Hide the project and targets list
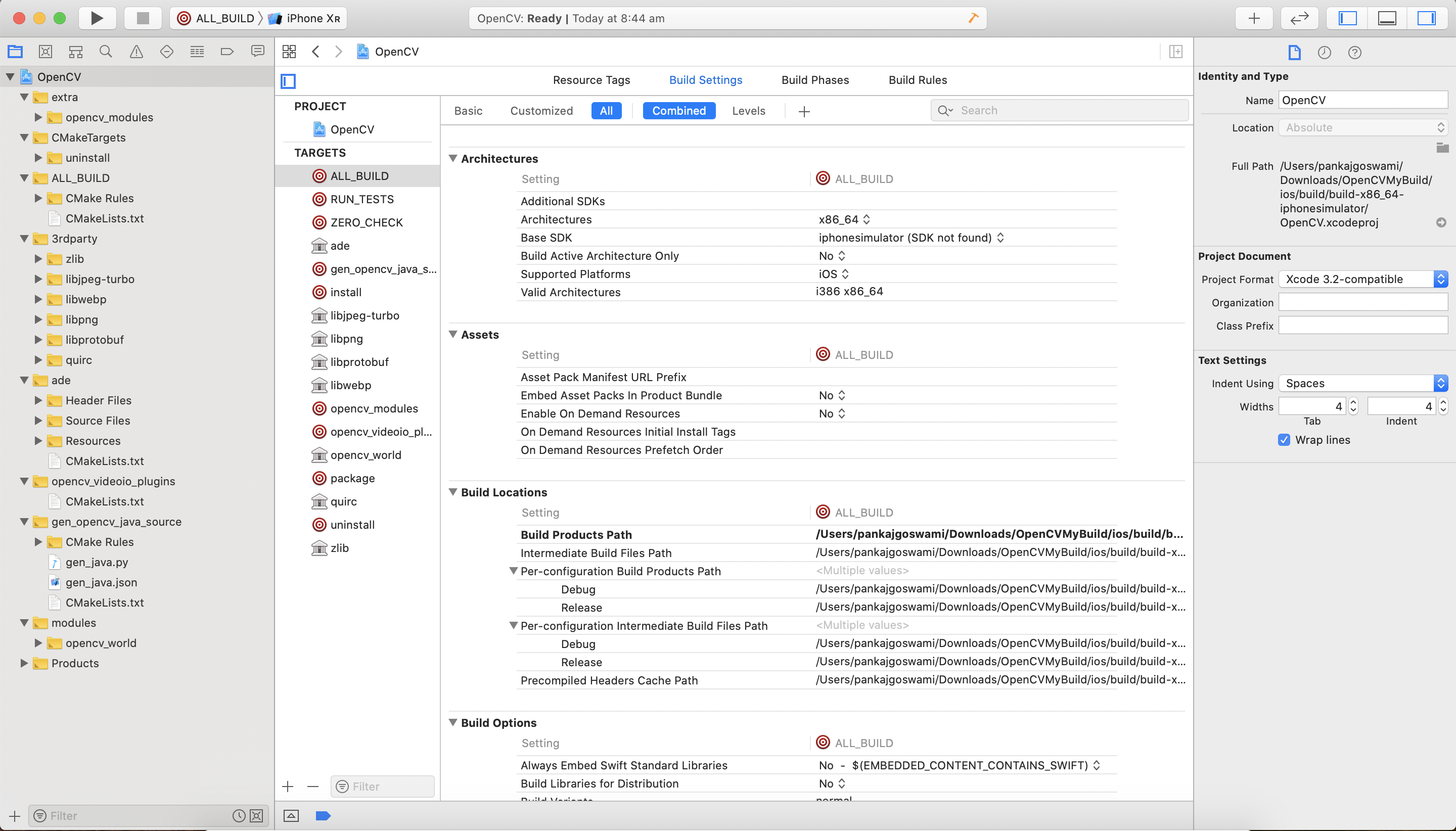Viewport: 1456px width, 831px height. click(x=288, y=81)
